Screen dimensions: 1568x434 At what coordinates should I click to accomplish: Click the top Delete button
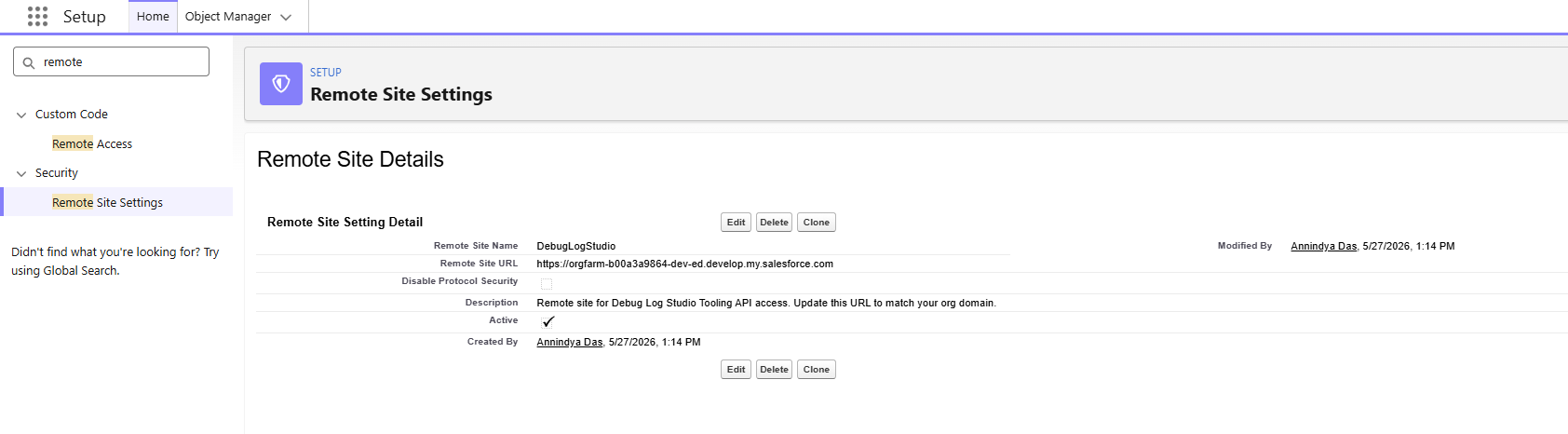(x=774, y=223)
